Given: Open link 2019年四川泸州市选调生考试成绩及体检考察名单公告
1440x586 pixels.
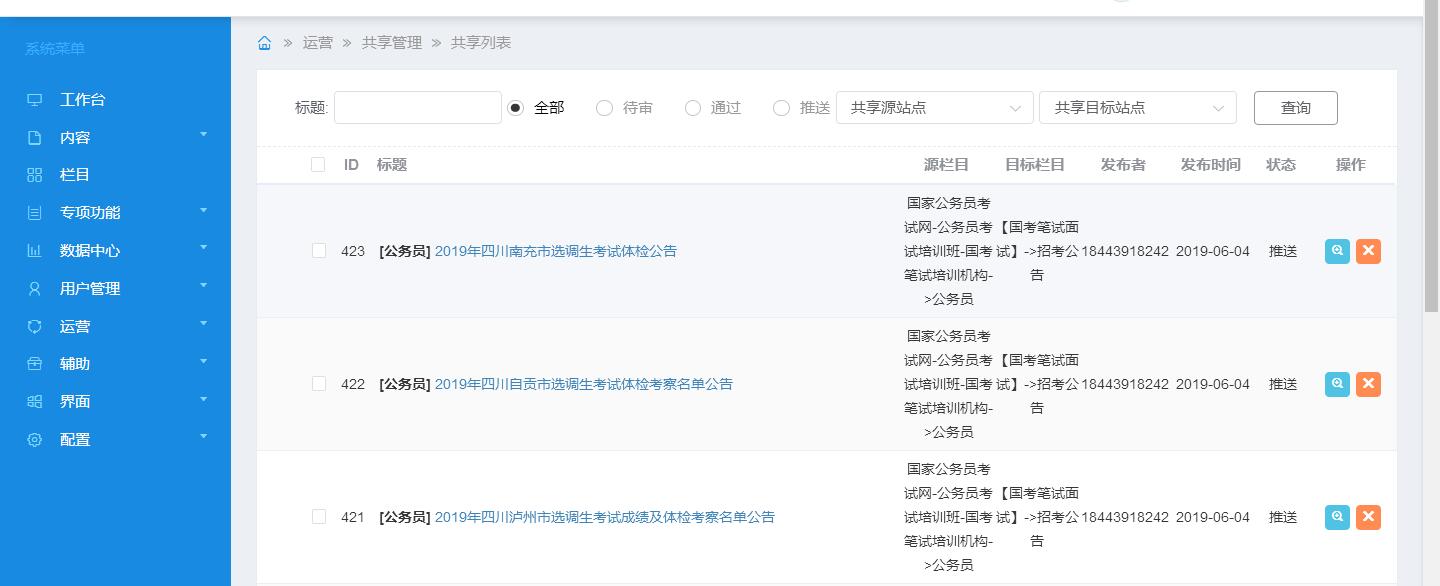Looking at the screenshot, I should [x=605, y=517].
